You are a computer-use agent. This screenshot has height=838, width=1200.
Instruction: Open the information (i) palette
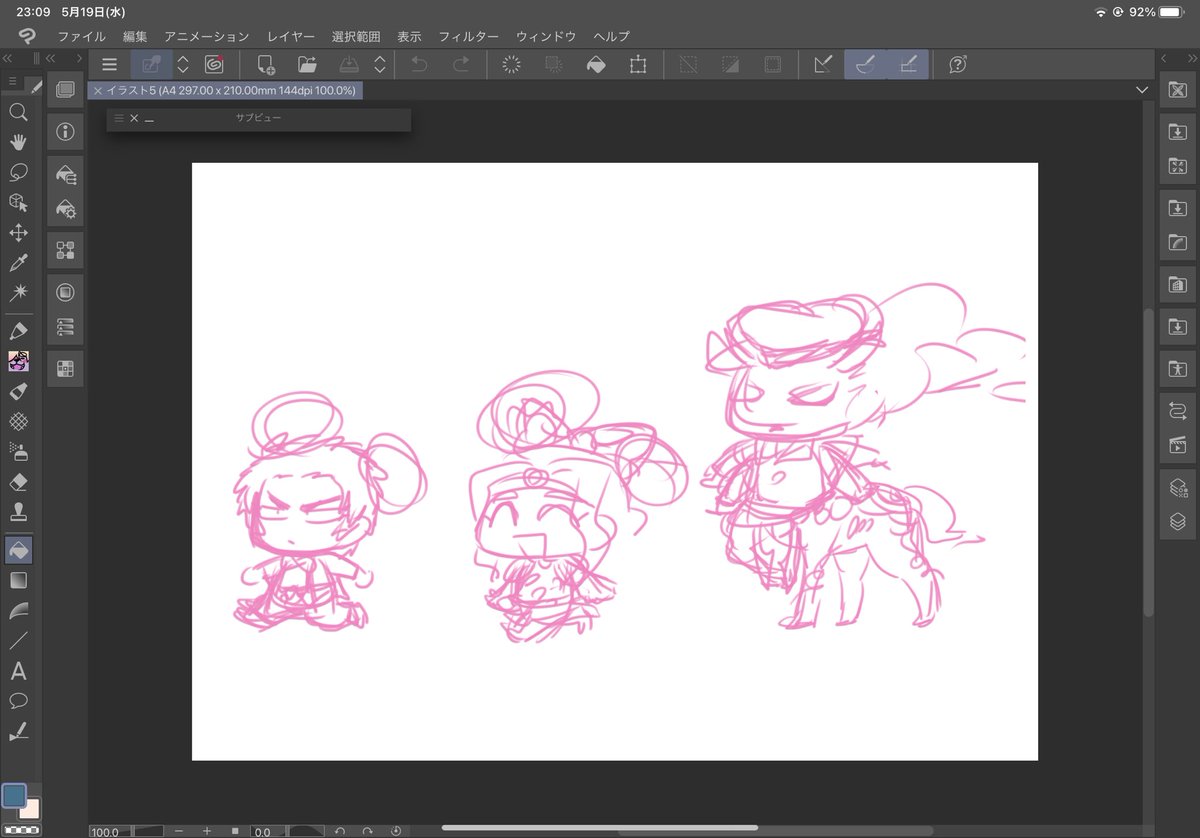click(x=66, y=131)
